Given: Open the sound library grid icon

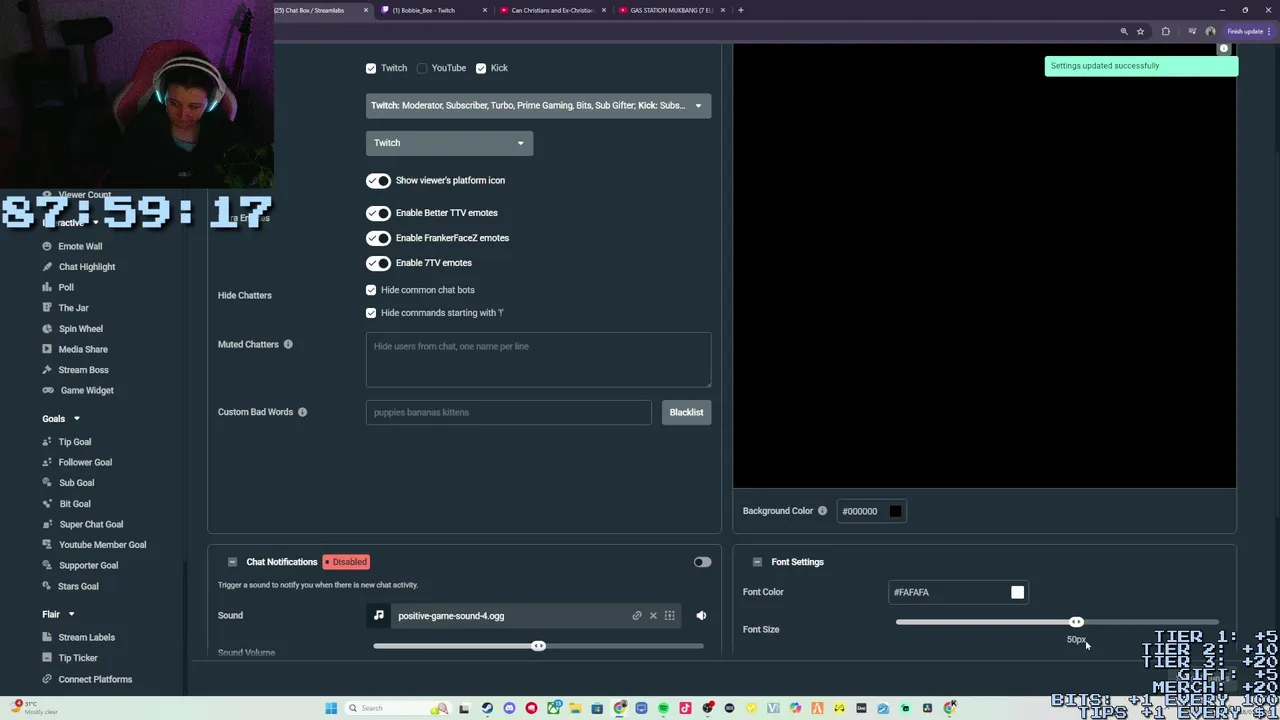Looking at the screenshot, I should [x=669, y=616].
